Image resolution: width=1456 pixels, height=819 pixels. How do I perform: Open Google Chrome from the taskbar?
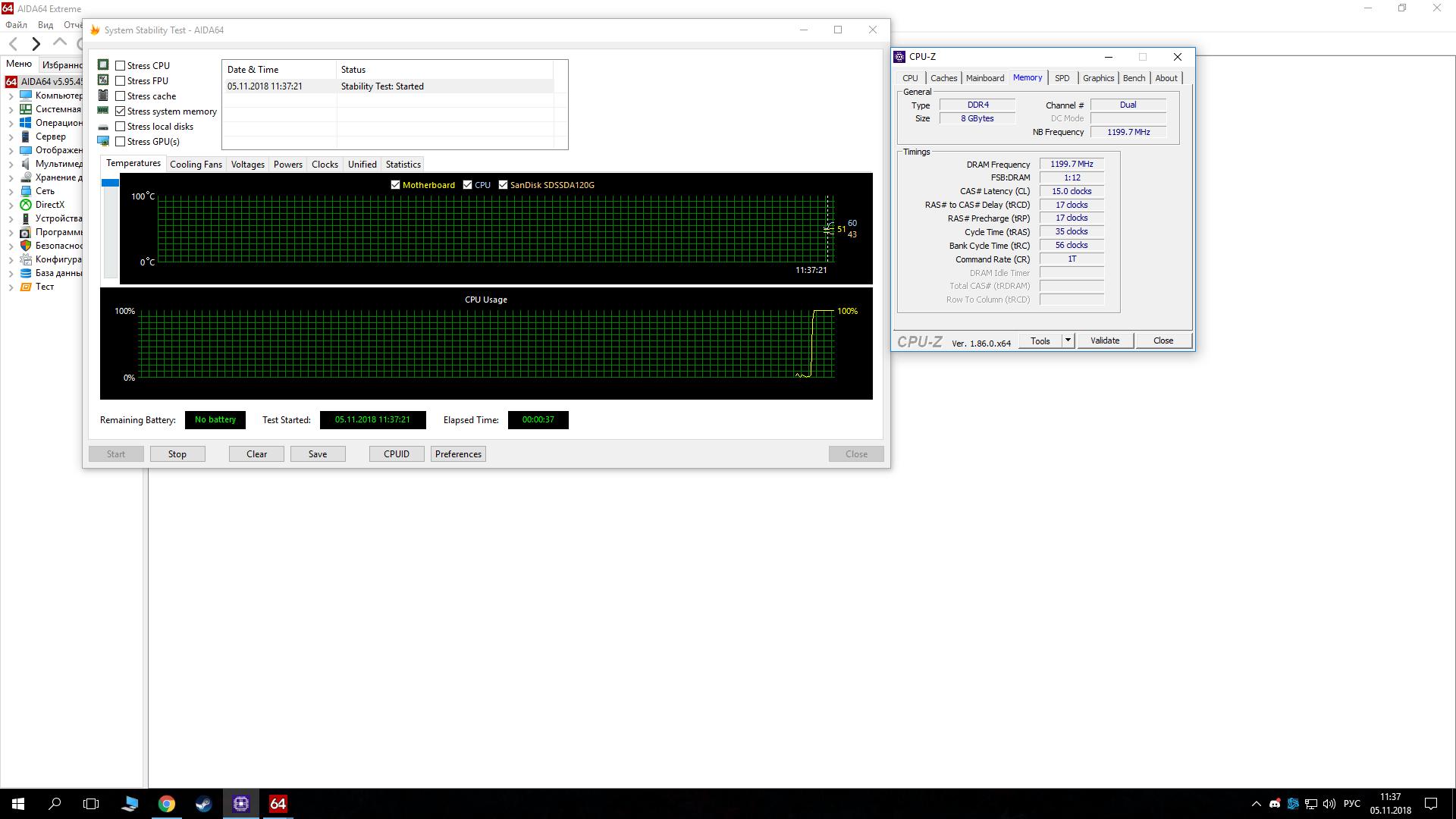(x=167, y=804)
